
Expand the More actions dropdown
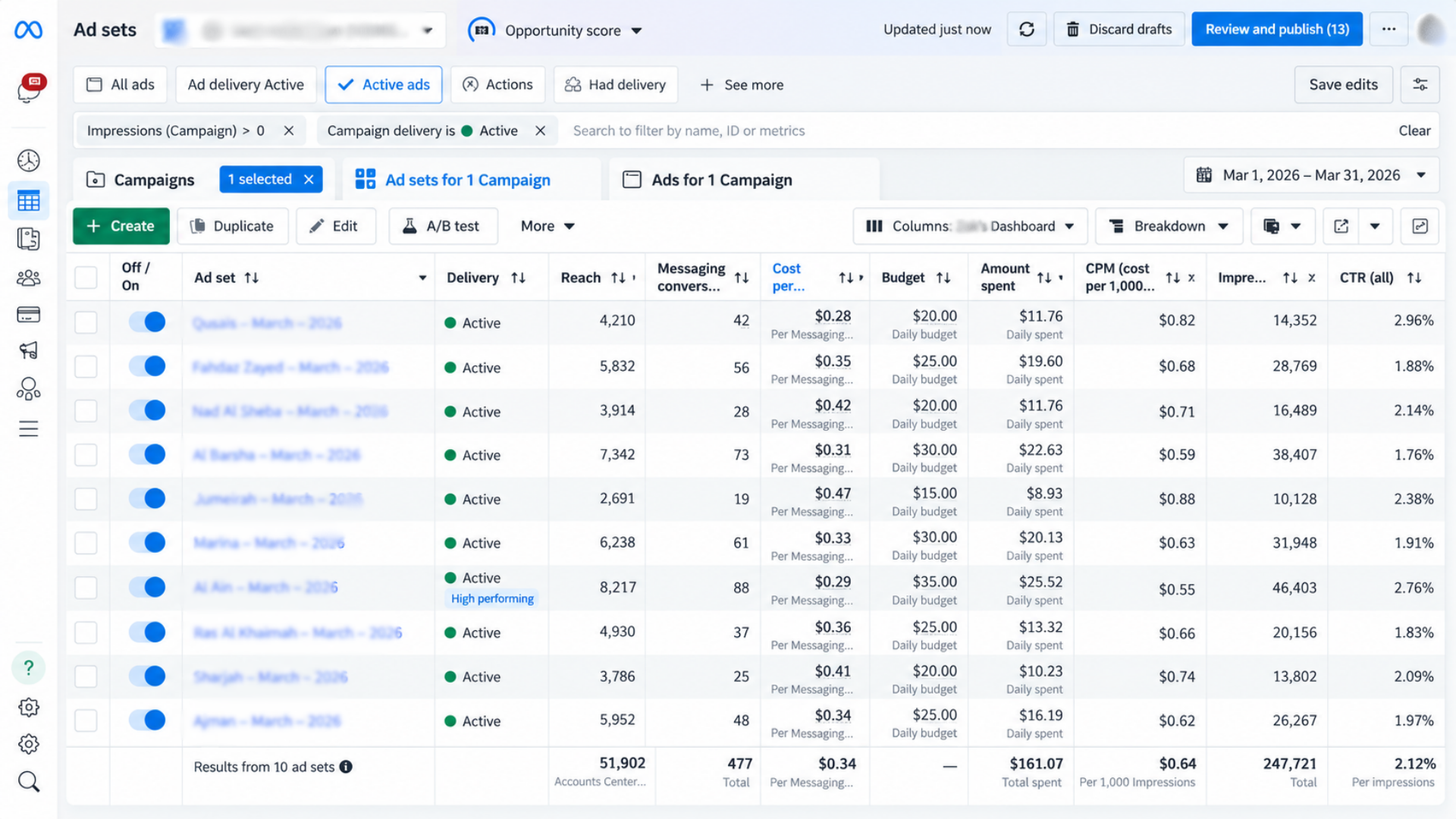[x=548, y=226]
